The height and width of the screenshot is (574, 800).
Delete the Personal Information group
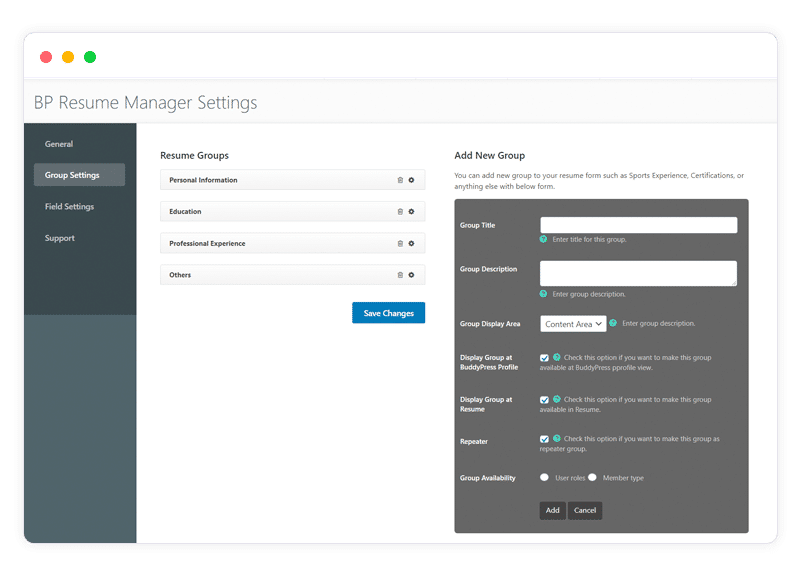coord(400,180)
